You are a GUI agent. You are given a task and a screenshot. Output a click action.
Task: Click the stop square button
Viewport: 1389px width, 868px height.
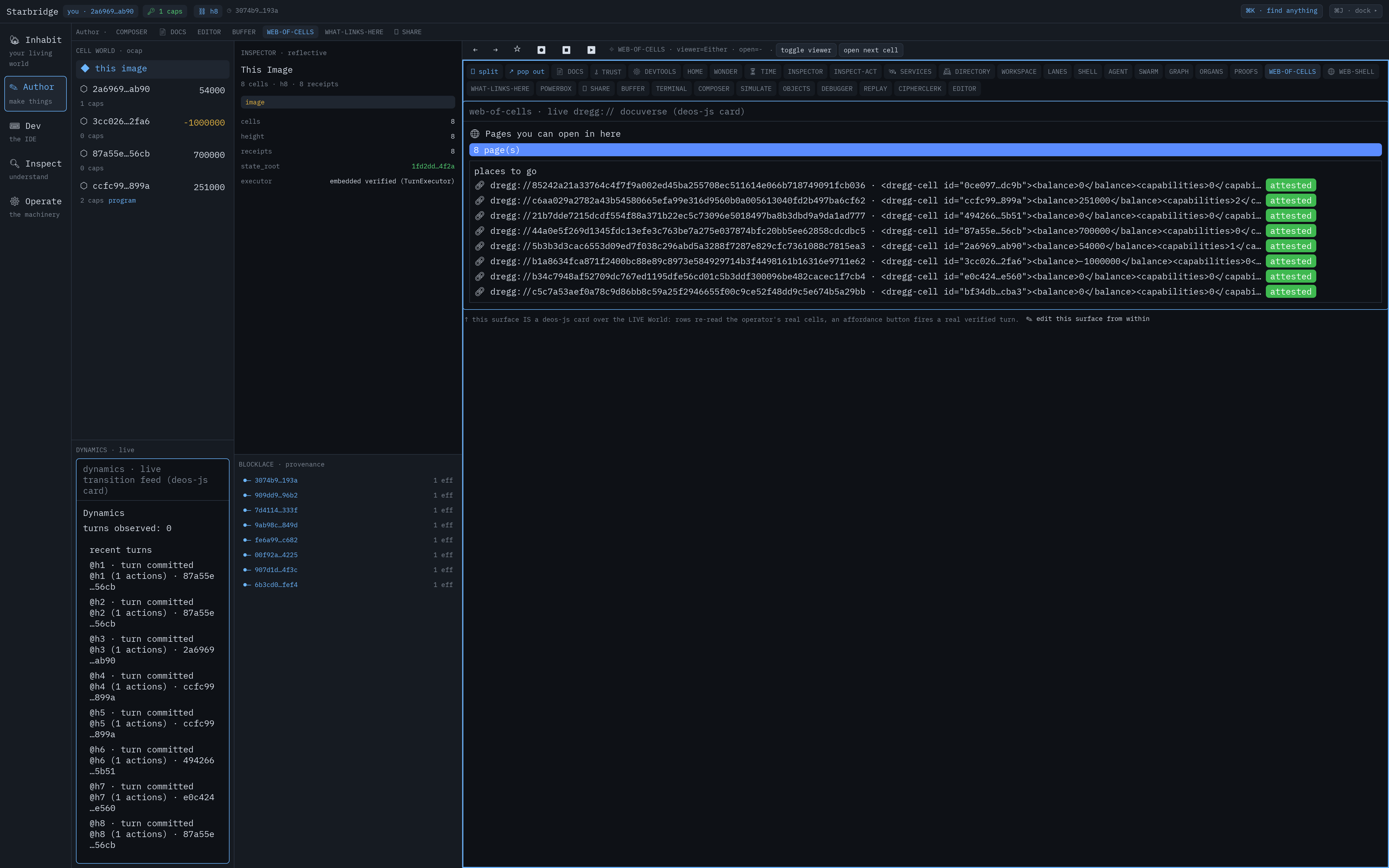(566, 50)
